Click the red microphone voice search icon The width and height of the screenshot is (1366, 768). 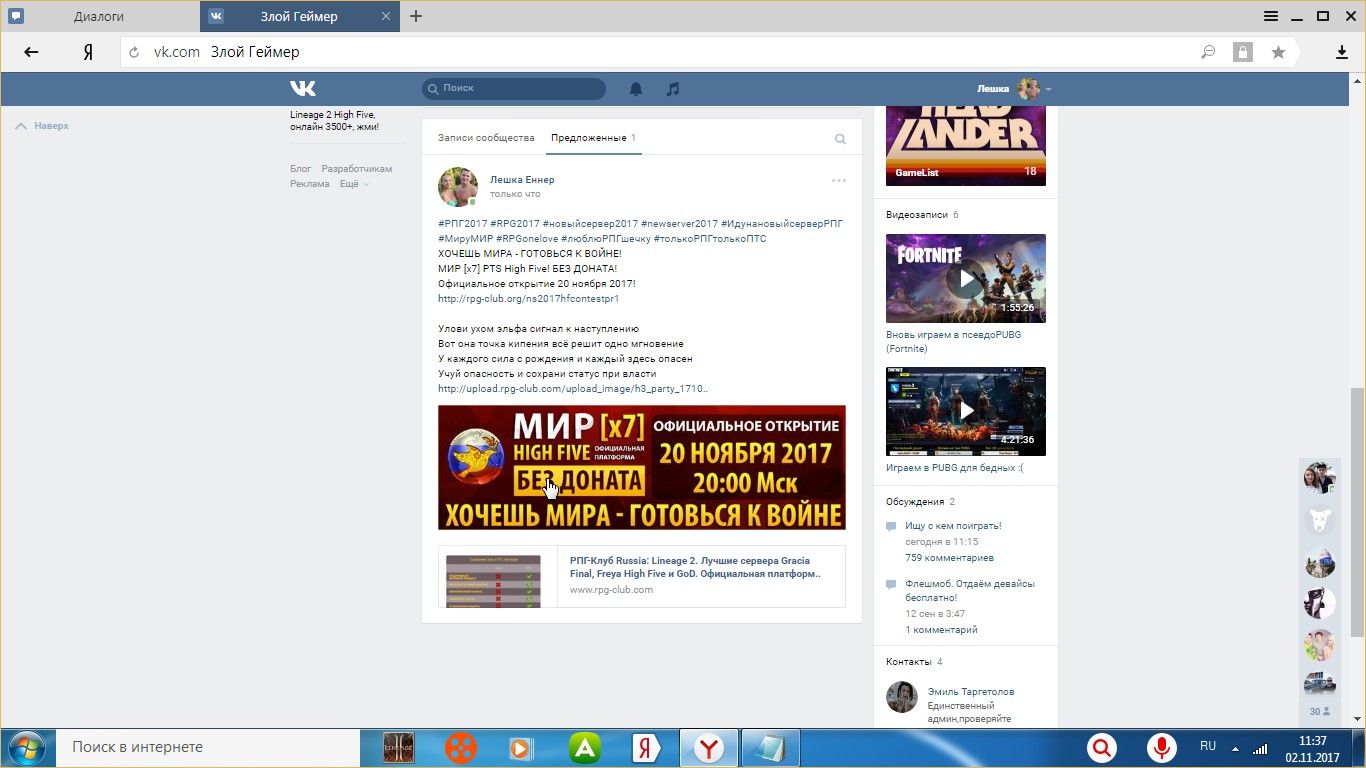tap(1162, 748)
